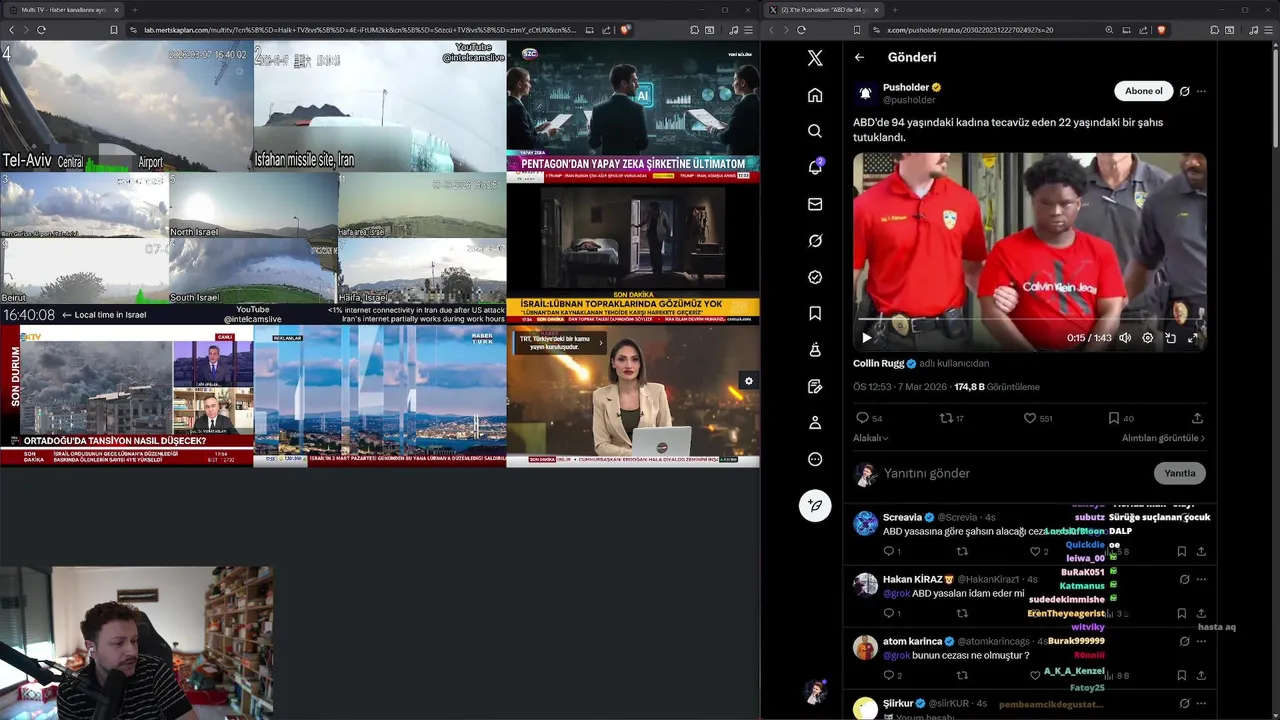Open Pusholder profile name link
Screen dimensions: 1280x720
click(906, 87)
